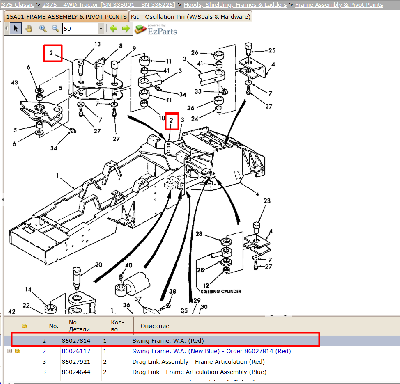Open Frame Assembly & Pivot Points breadcrumb link
The width and height of the screenshot is (400, 384).
pyautogui.click(x=339, y=5)
